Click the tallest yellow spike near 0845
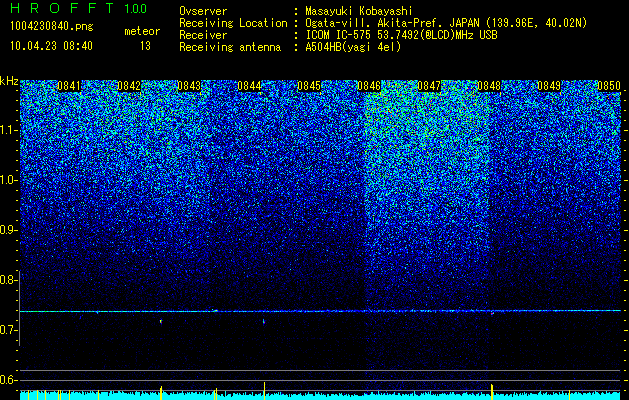The image size is (629, 400). coord(264,391)
